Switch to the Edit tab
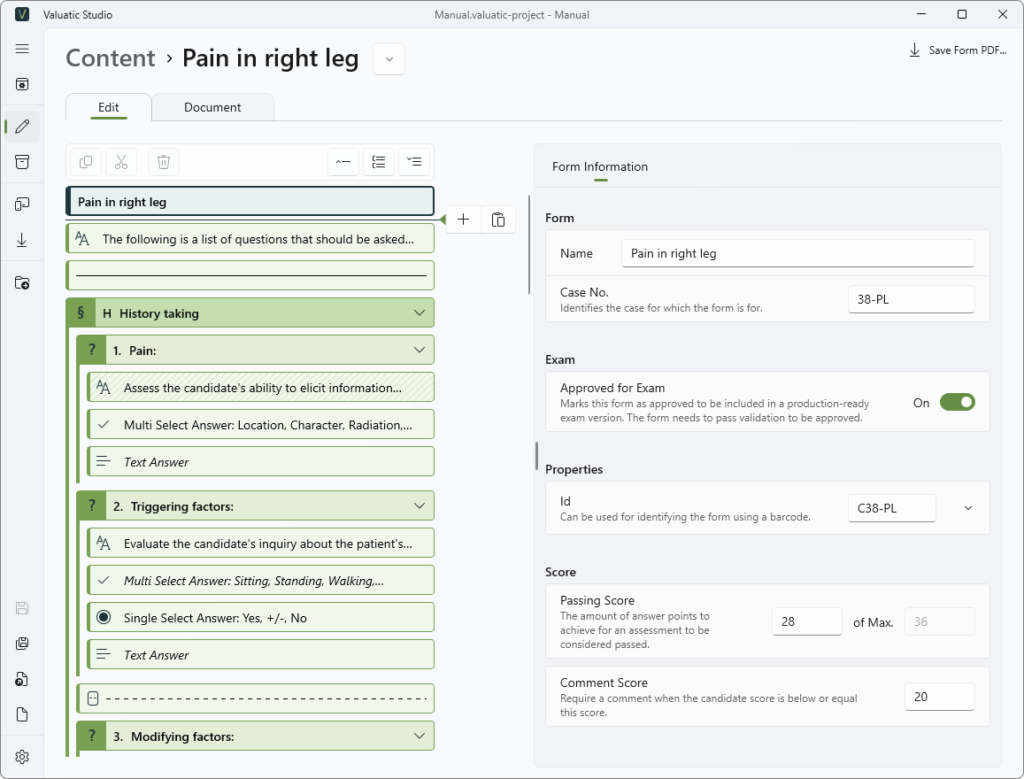This screenshot has height=779, width=1024. tap(108, 107)
